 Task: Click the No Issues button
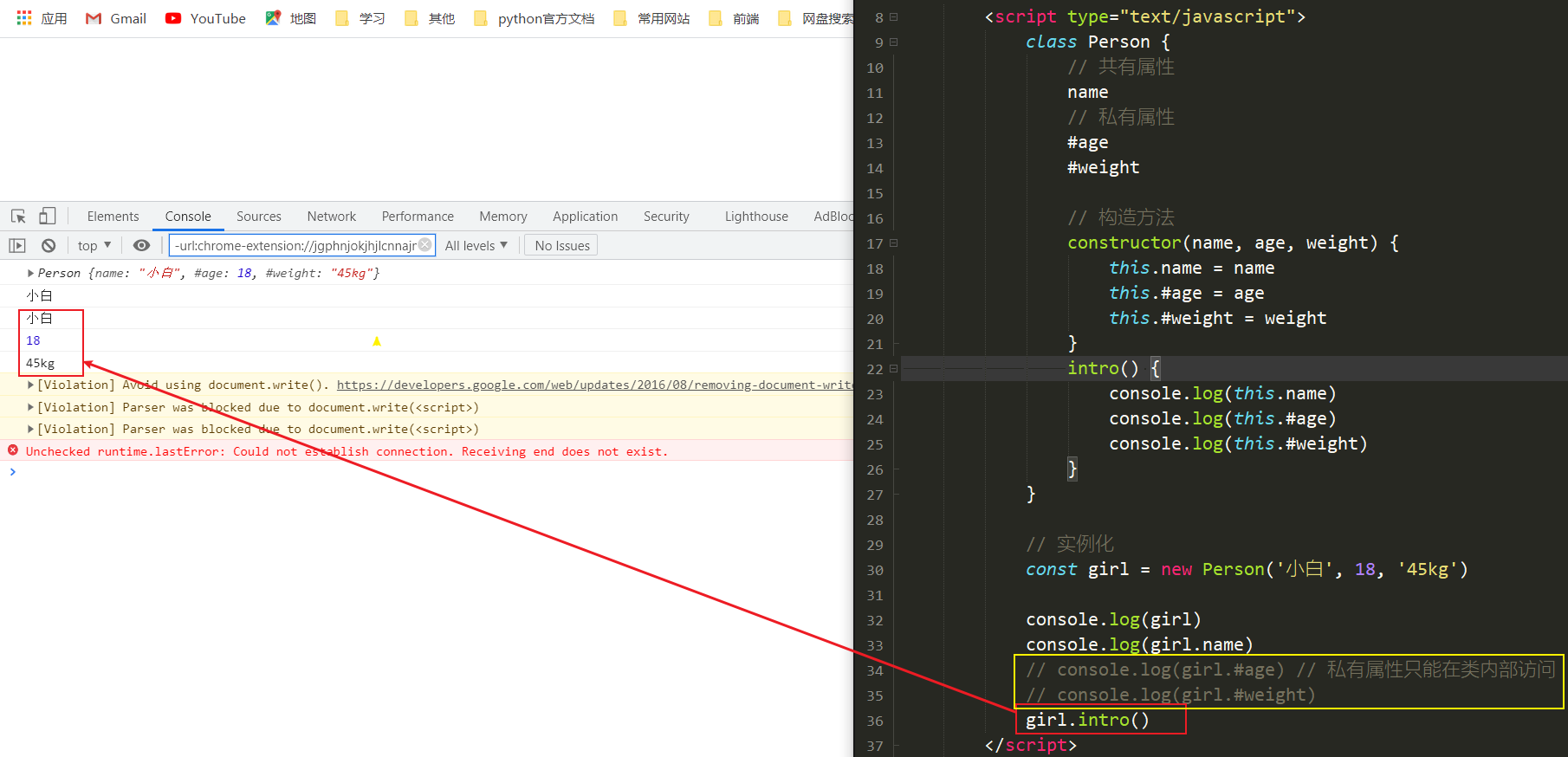pyautogui.click(x=562, y=246)
